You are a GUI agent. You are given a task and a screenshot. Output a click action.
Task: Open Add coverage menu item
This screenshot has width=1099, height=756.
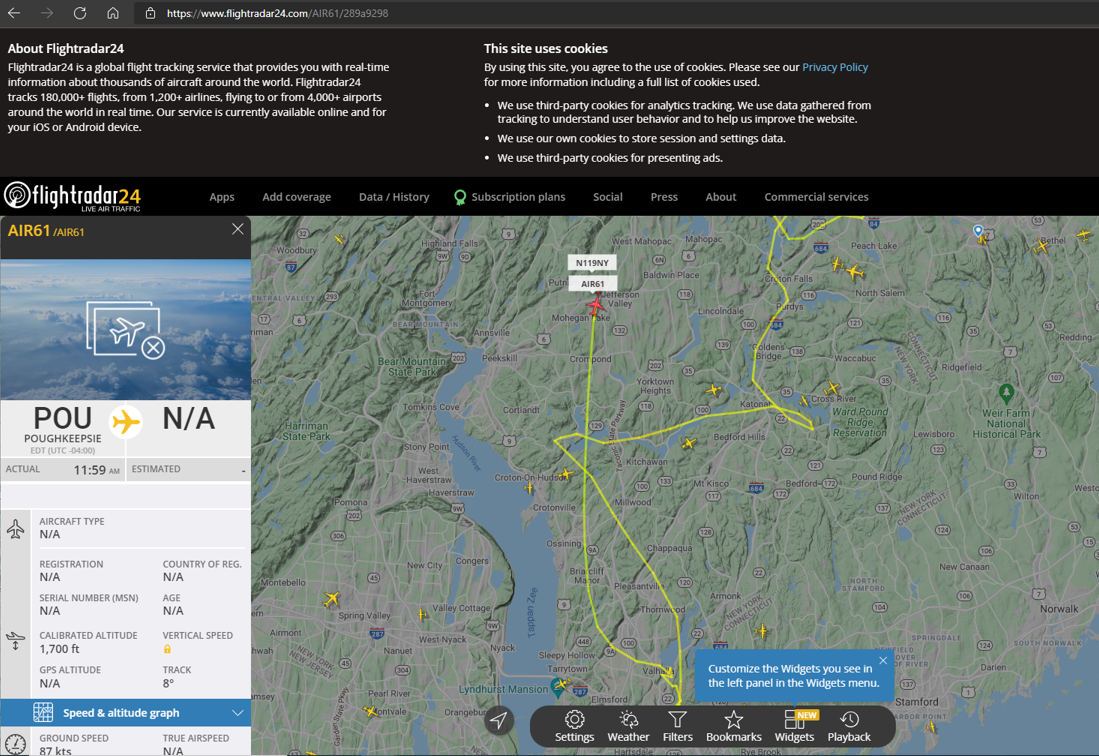click(x=296, y=197)
